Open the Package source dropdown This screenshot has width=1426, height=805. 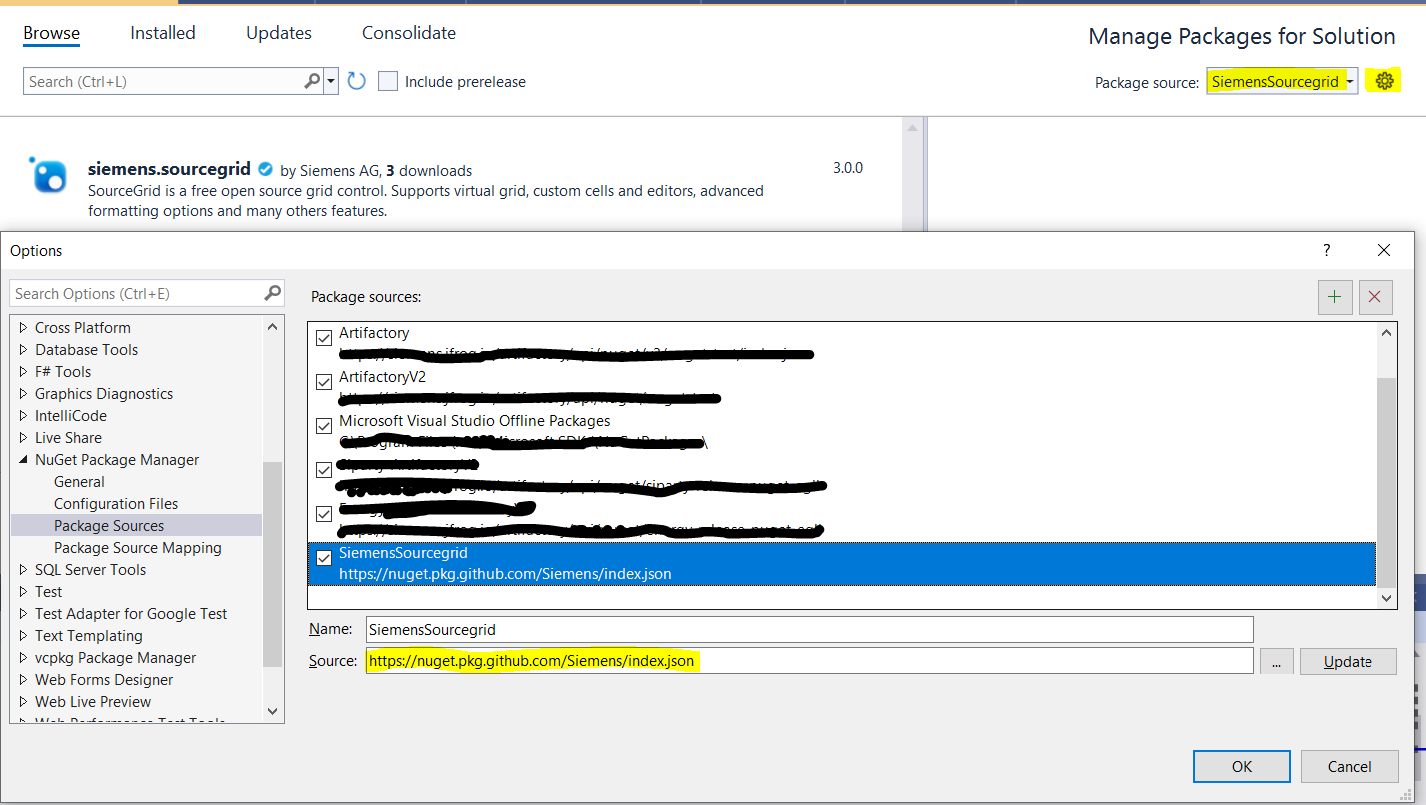tap(1282, 81)
